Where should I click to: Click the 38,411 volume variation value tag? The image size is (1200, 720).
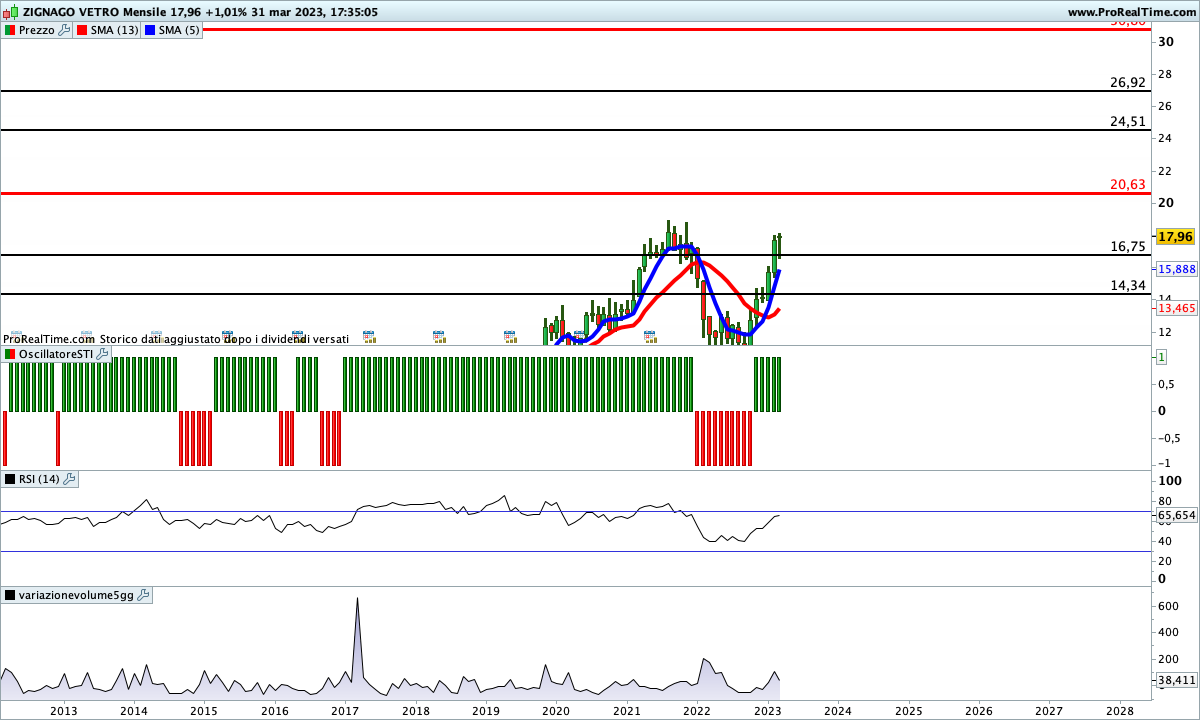point(1176,680)
